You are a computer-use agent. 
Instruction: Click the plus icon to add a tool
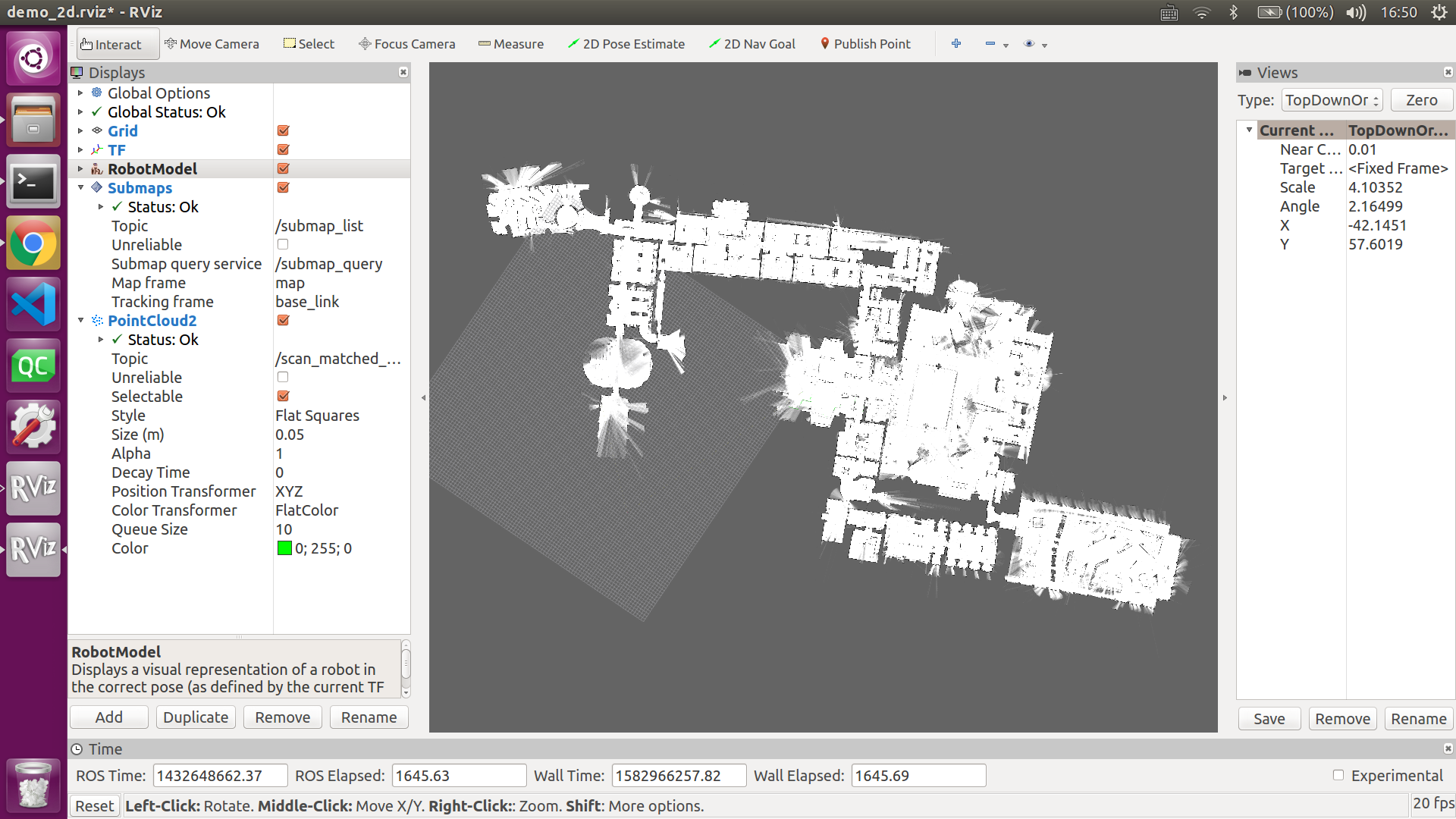pyautogui.click(x=956, y=43)
